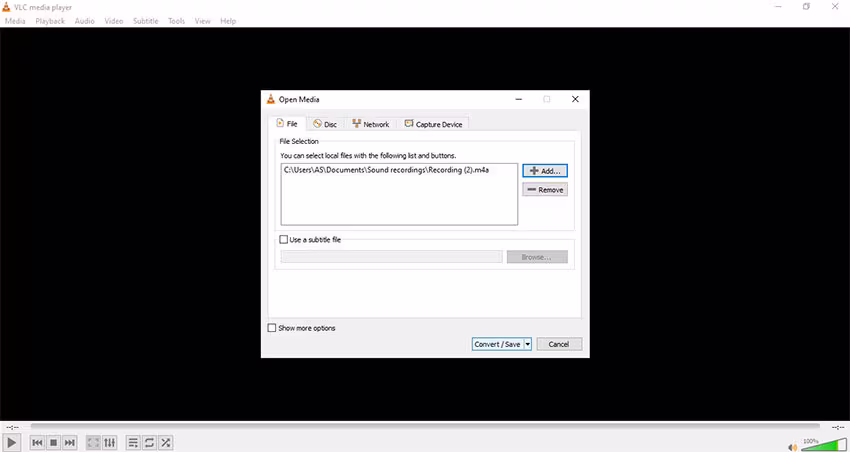Enable the Show more options checkbox
Image resolution: width=850 pixels, height=452 pixels.
(272, 328)
